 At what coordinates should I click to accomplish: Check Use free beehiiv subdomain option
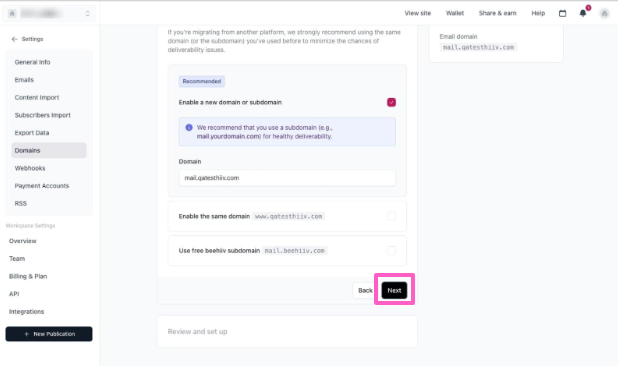tap(391, 251)
